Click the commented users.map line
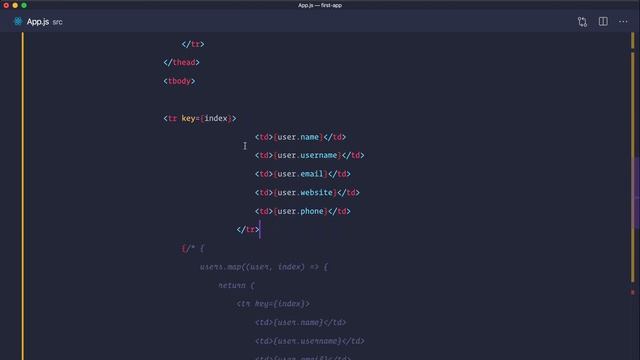 click(264, 267)
